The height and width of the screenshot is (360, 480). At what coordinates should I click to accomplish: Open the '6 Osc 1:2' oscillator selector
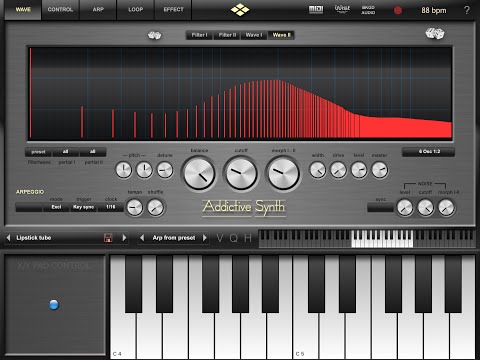(x=428, y=152)
